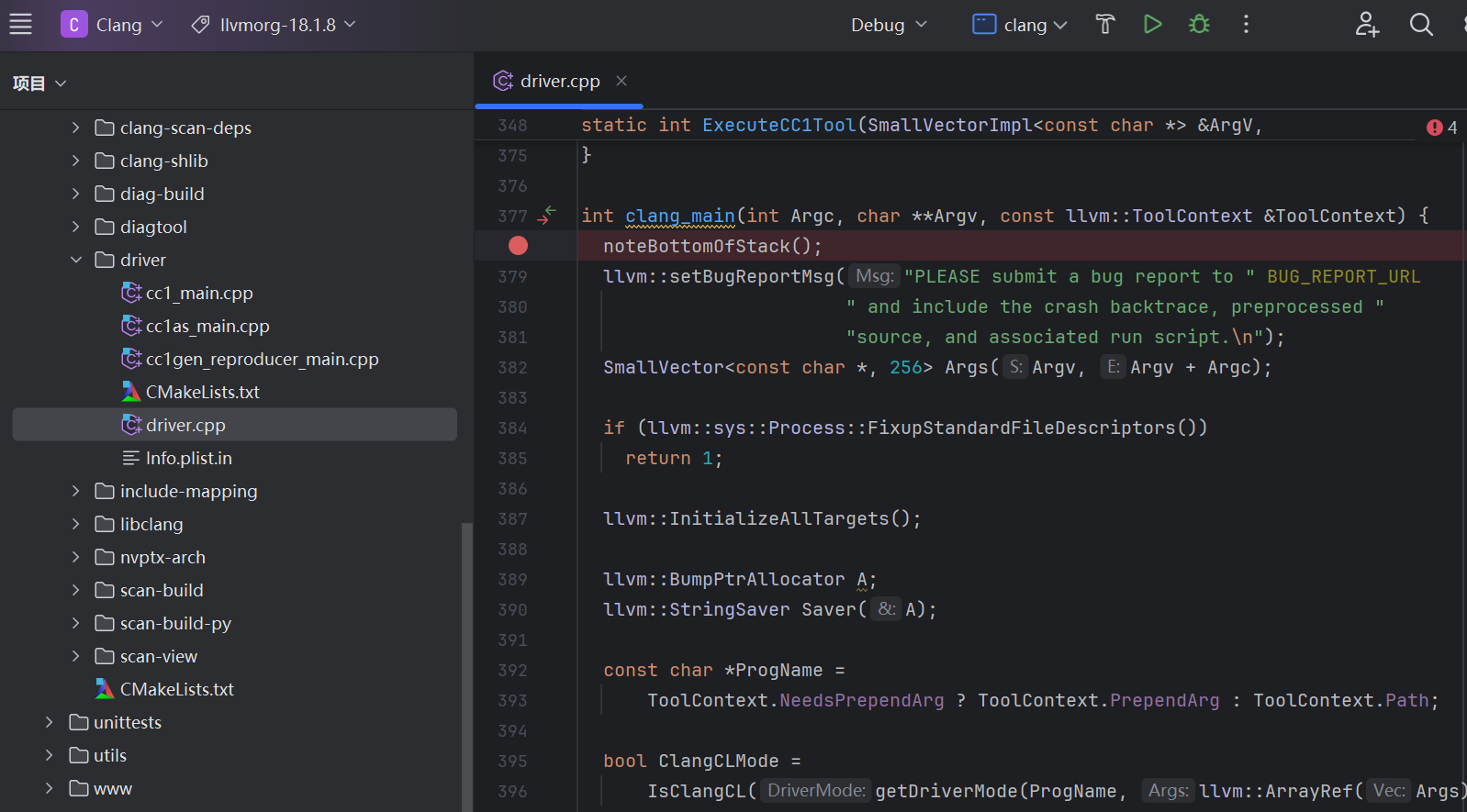Click the Info.plist.in text file icon

pos(131,458)
